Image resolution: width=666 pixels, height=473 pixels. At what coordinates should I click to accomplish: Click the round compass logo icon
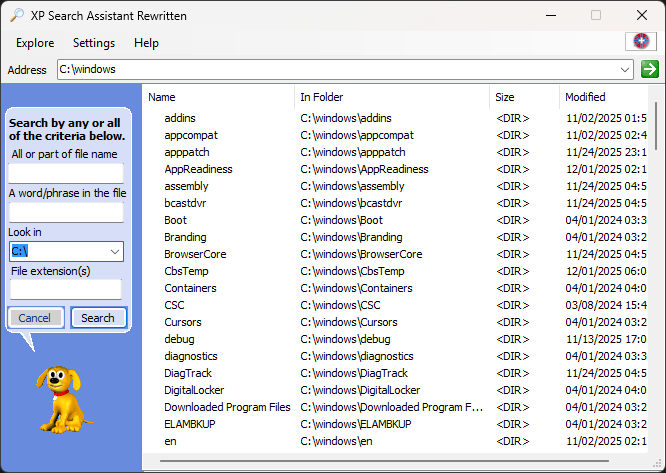[x=641, y=42]
